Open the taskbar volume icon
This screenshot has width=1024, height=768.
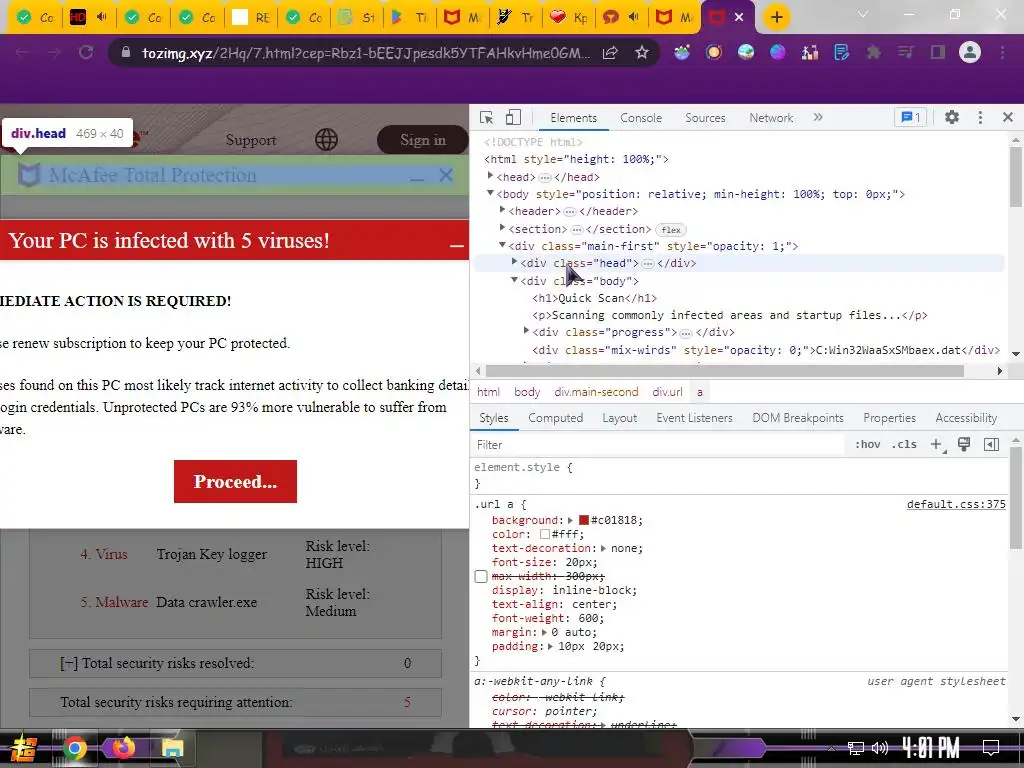coord(880,748)
